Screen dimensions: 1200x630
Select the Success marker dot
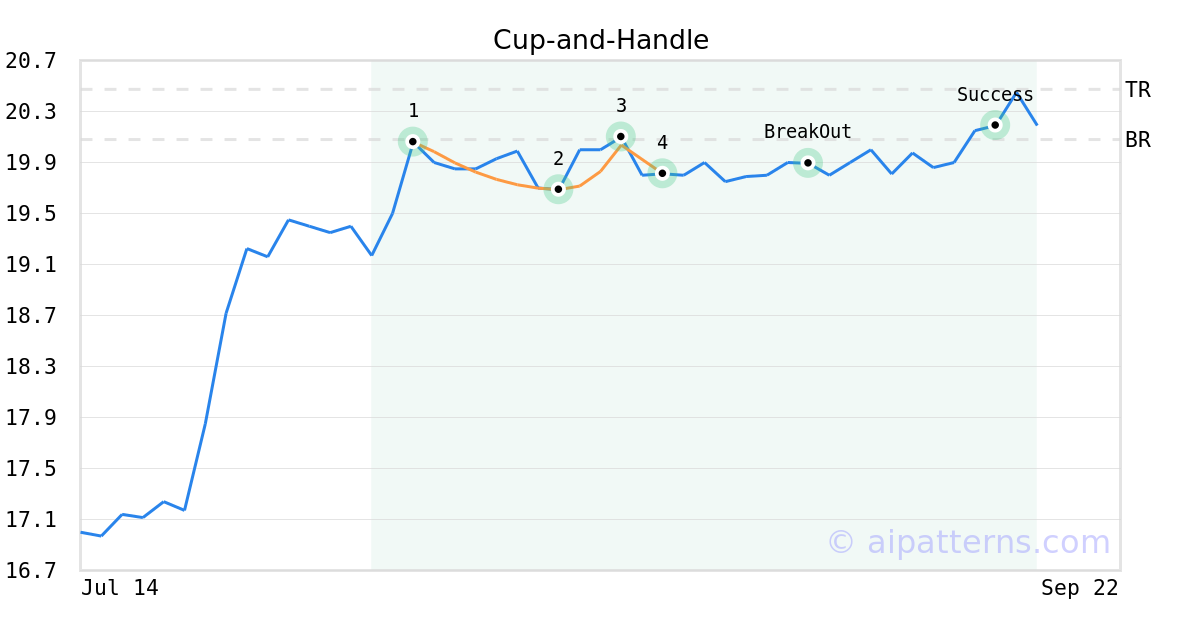click(x=995, y=125)
